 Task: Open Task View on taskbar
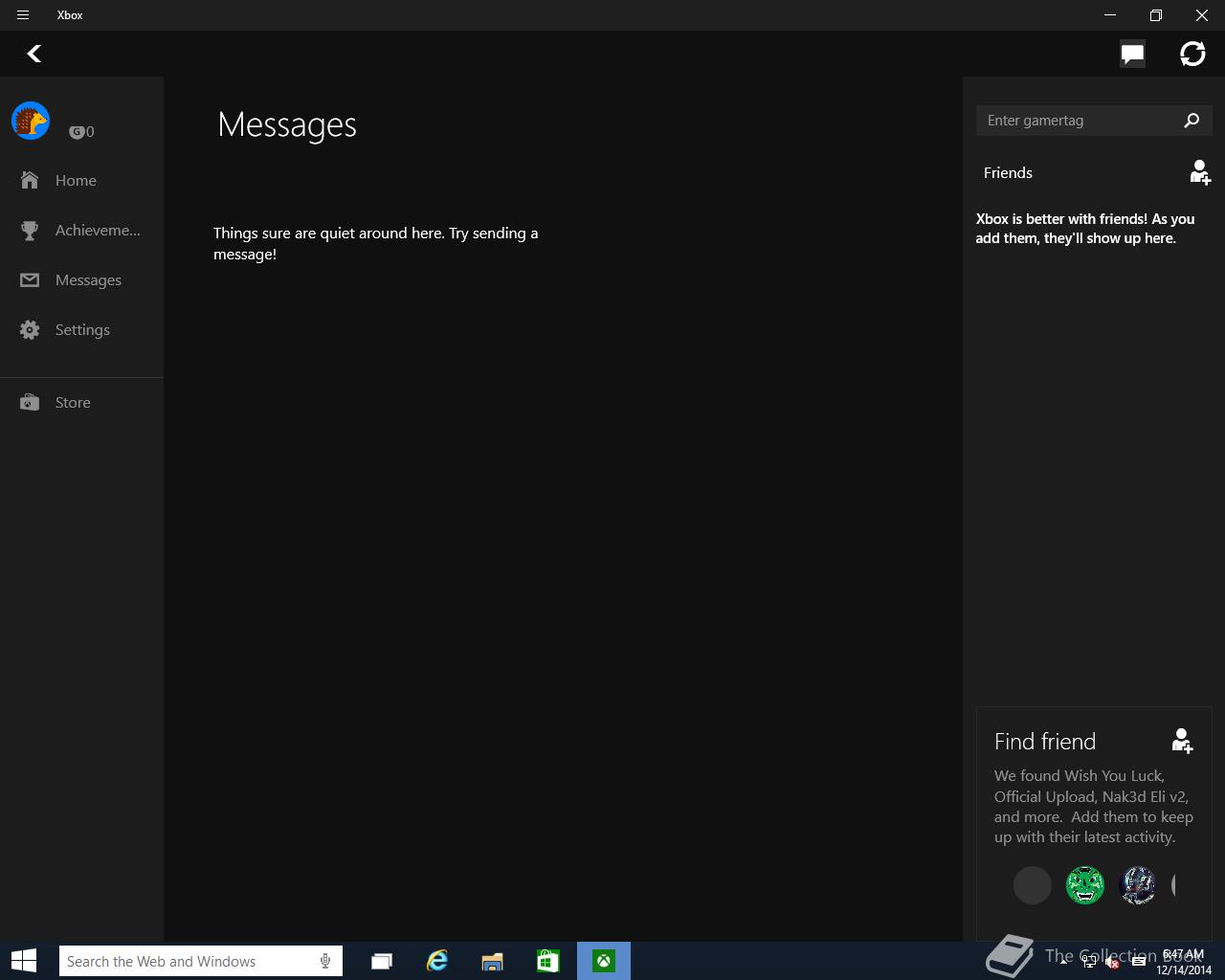[x=382, y=961]
